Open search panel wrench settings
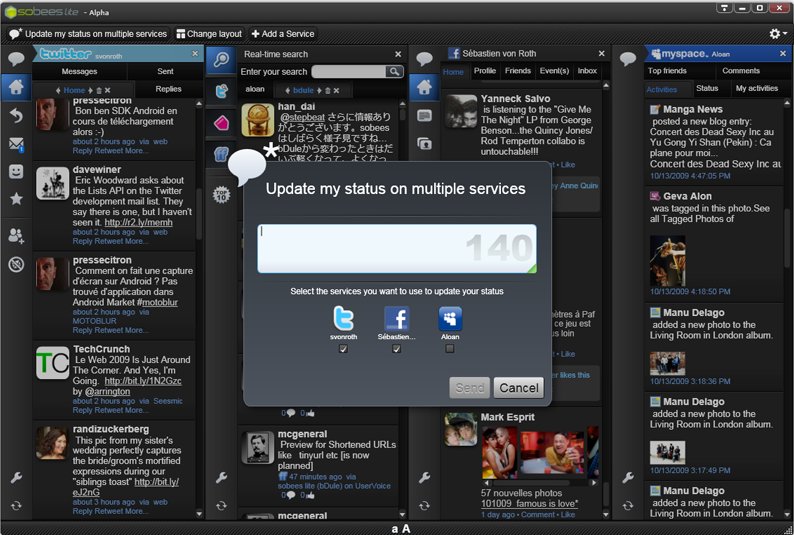This screenshot has height=535, width=794. coord(221,477)
